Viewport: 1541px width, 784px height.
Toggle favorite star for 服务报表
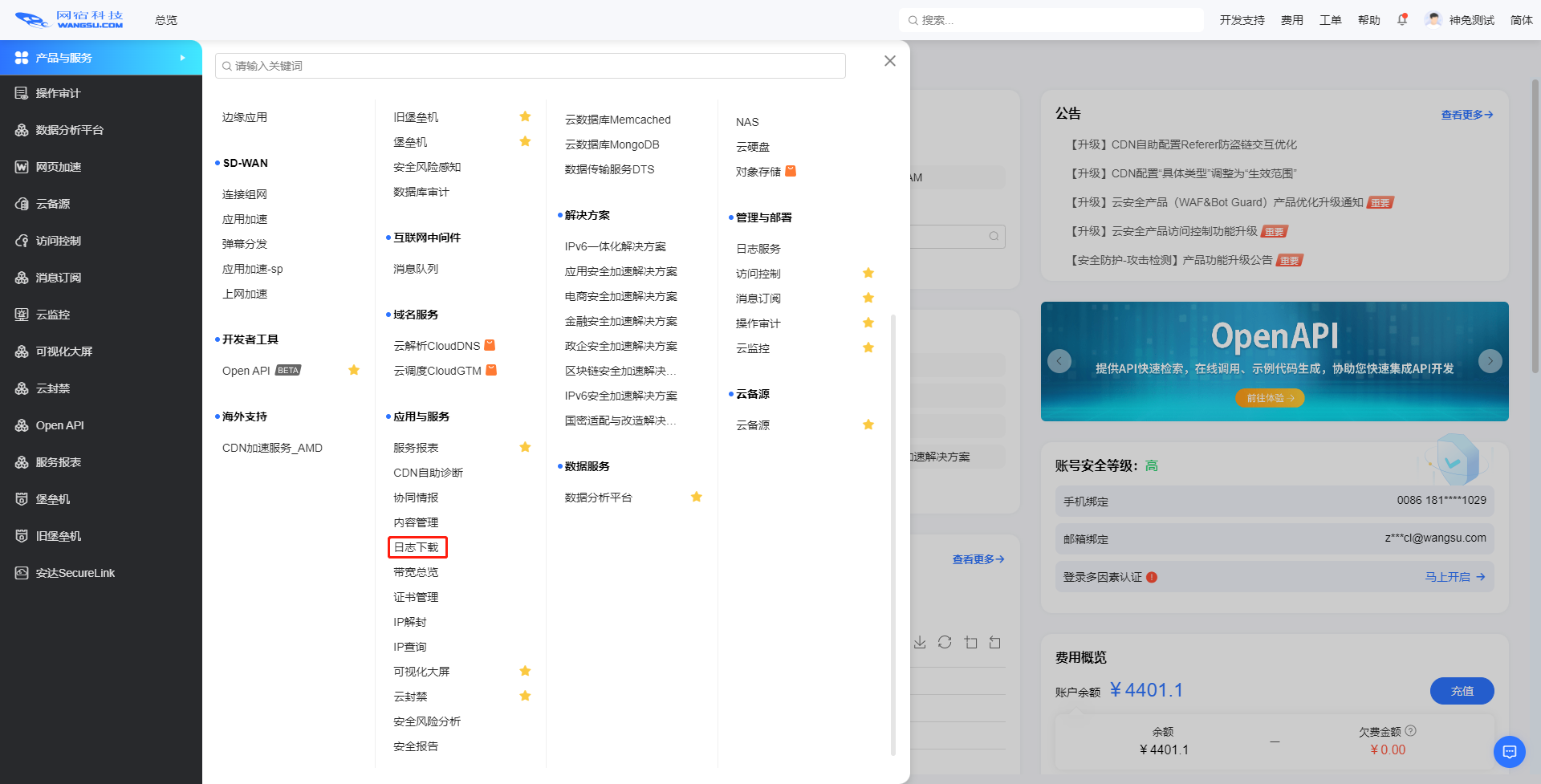[525, 447]
